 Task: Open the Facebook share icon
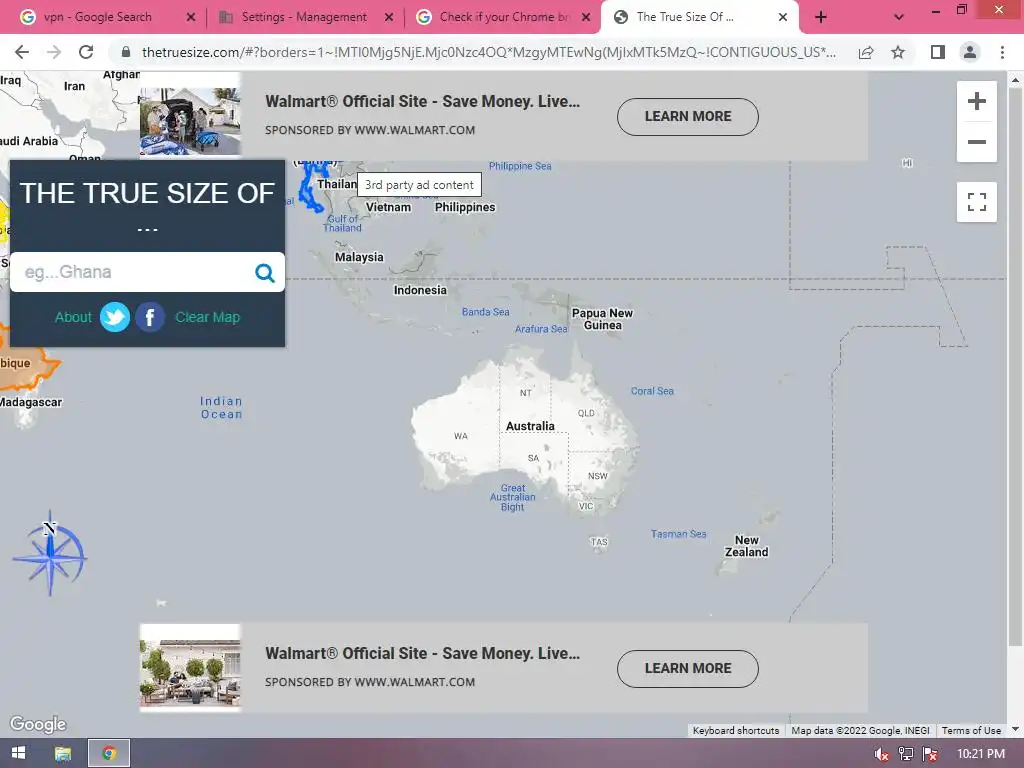coord(150,317)
